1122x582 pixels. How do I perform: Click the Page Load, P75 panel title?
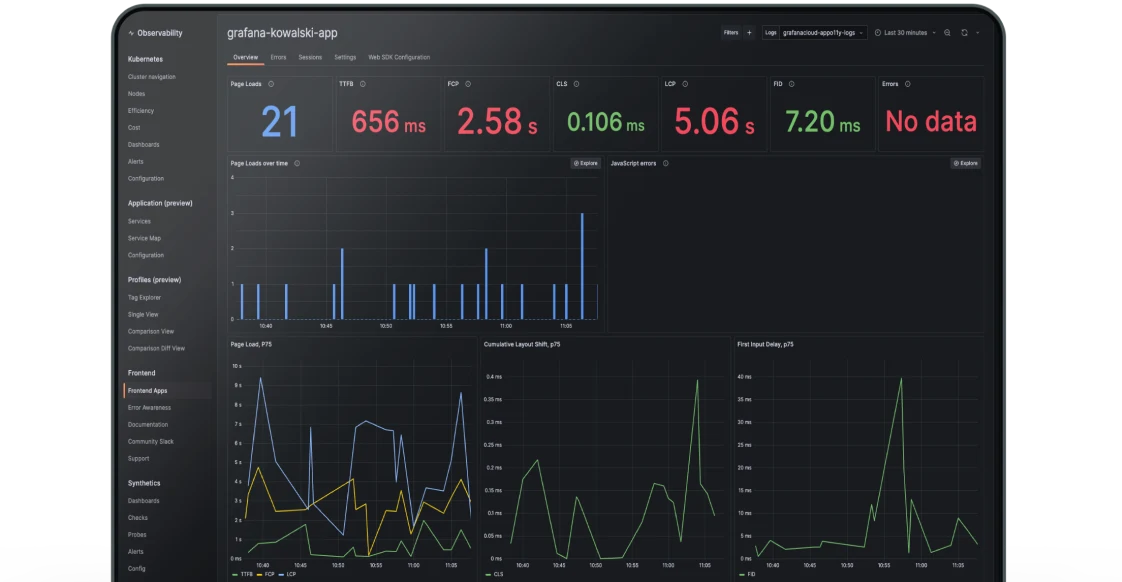(x=251, y=344)
